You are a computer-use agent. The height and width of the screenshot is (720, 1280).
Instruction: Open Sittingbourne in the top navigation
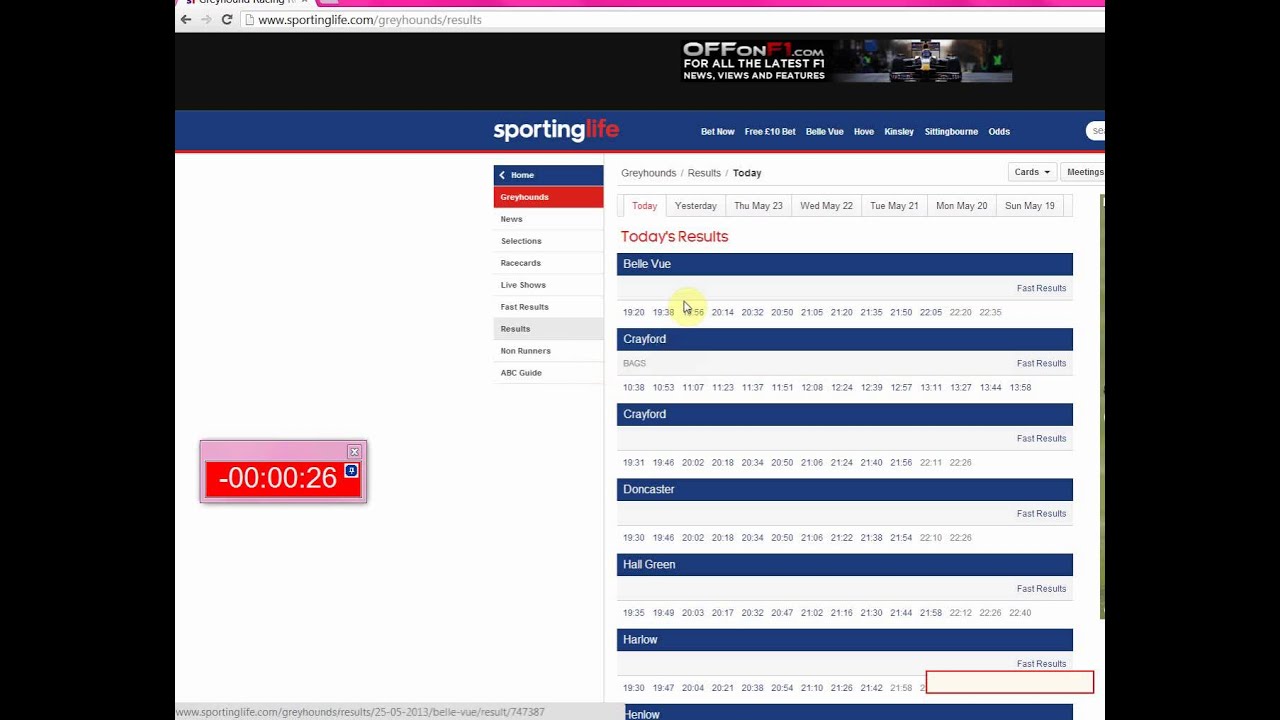[x=951, y=132]
